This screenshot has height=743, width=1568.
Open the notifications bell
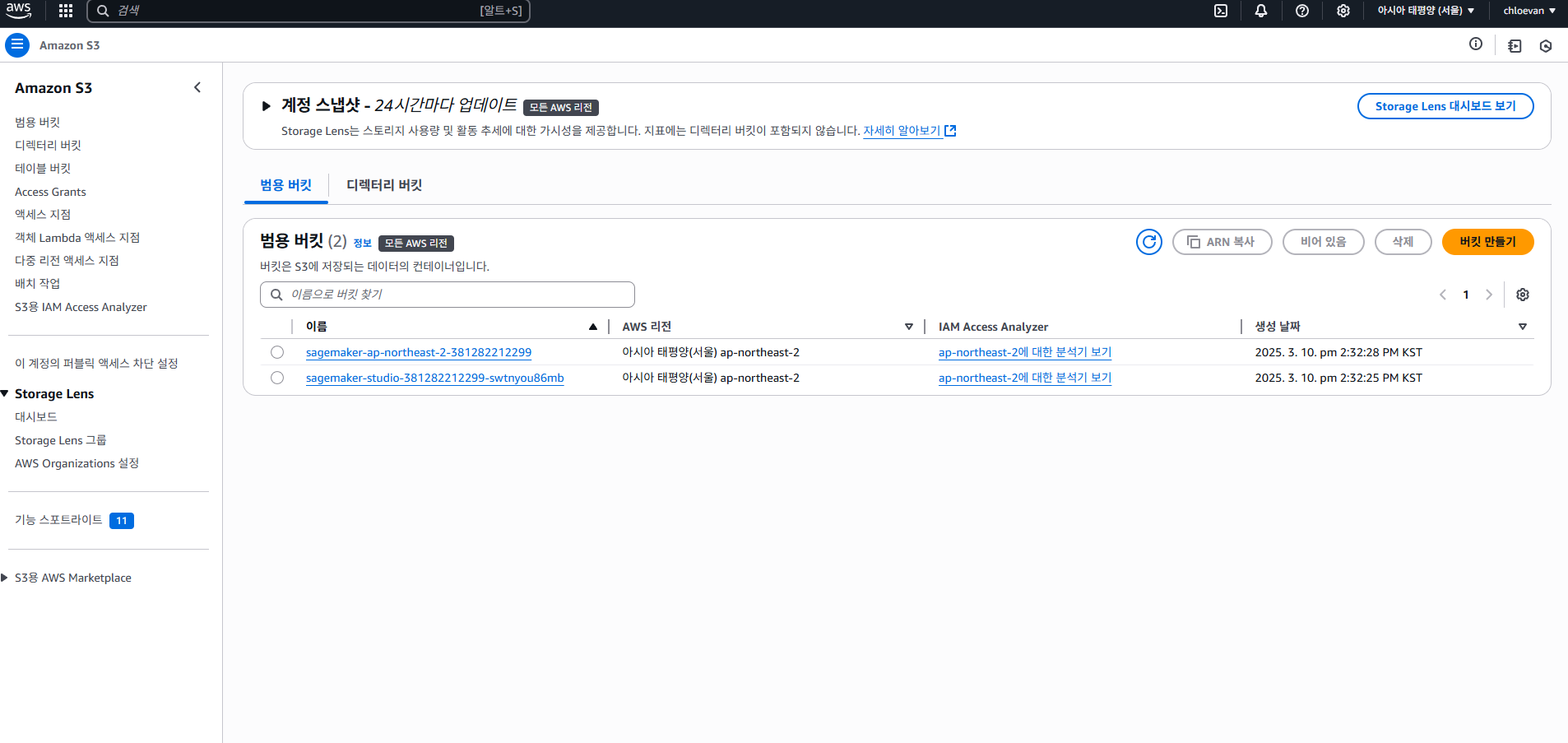pyautogui.click(x=1261, y=11)
